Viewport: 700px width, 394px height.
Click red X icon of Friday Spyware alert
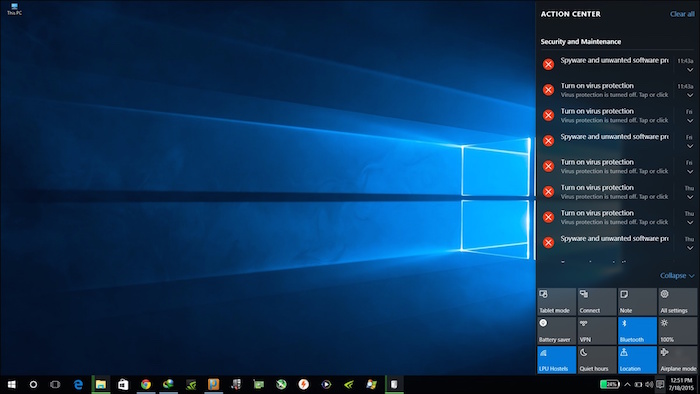pyautogui.click(x=548, y=141)
